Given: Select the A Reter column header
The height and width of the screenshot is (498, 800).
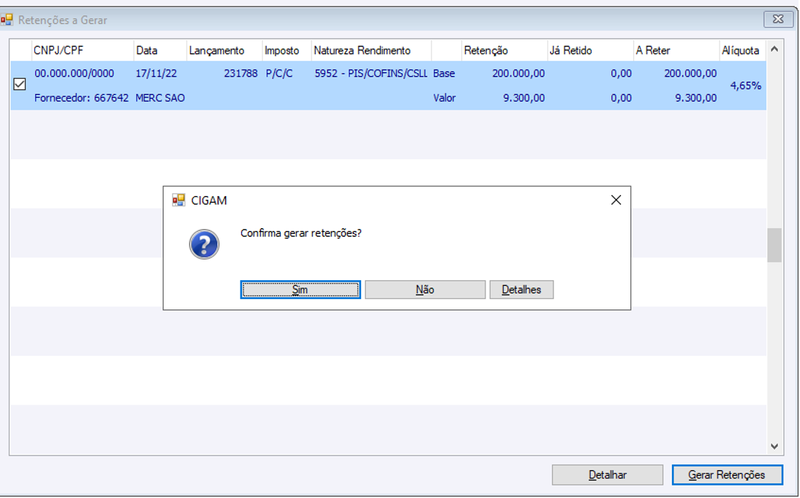Looking at the screenshot, I should [x=677, y=51].
